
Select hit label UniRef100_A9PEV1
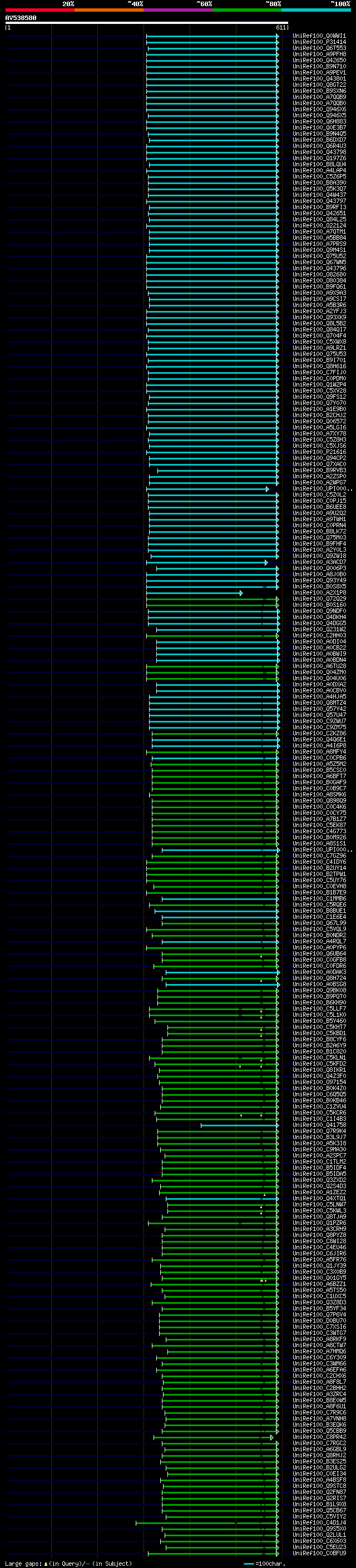(319, 72)
